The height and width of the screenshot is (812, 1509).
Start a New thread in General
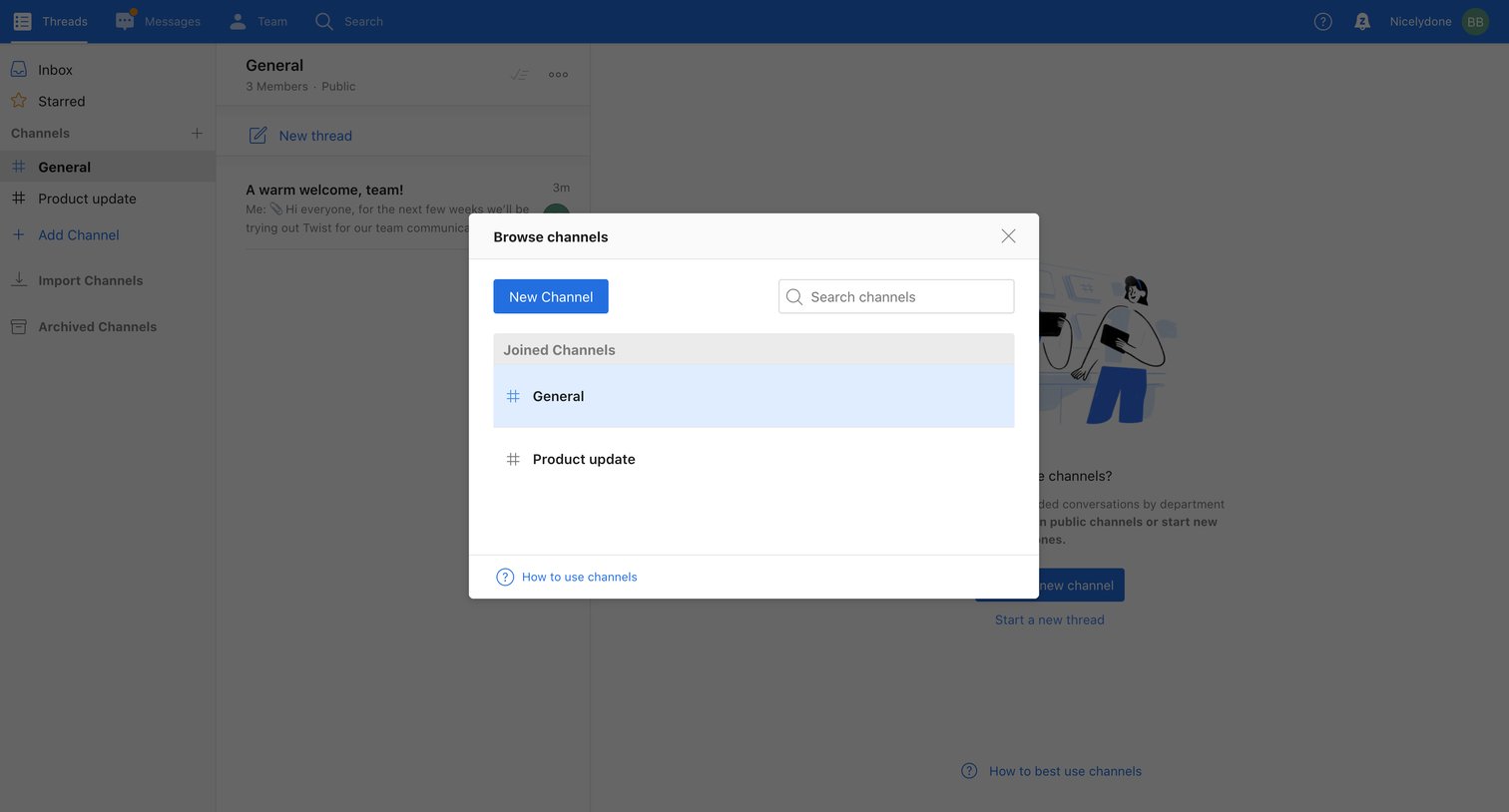click(x=315, y=136)
